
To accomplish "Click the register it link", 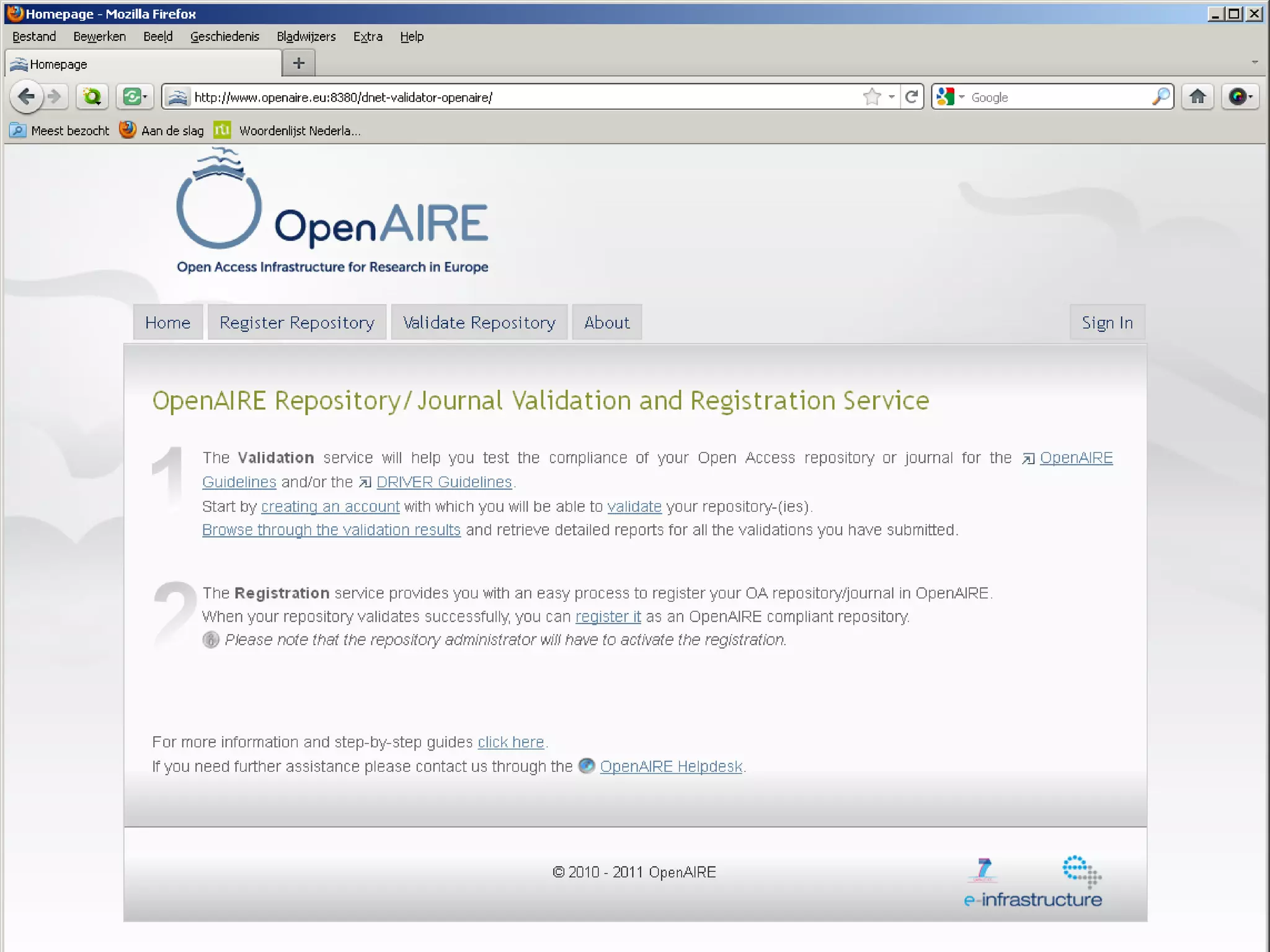I will pyautogui.click(x=608, y=617).
